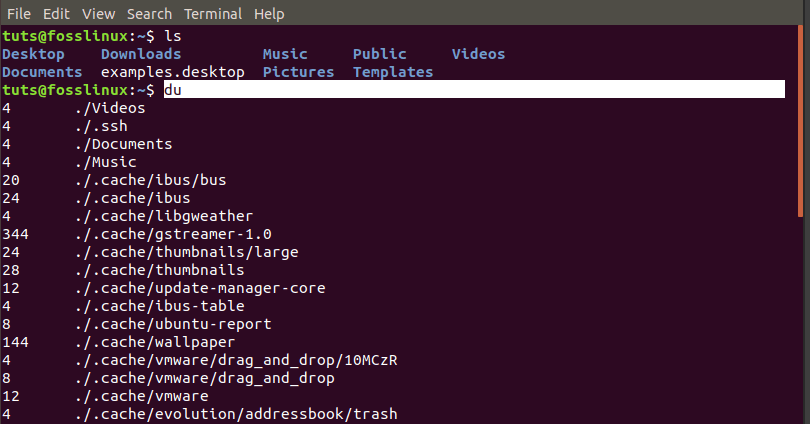Click the Desktop directory name
810x424 pixels.
34,54
